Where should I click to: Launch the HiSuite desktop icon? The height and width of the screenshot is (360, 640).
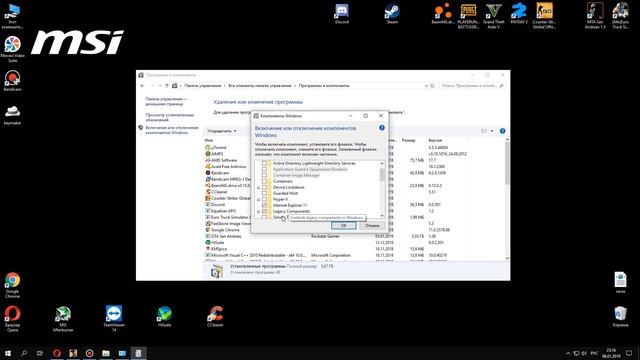(x=164, y=316)
